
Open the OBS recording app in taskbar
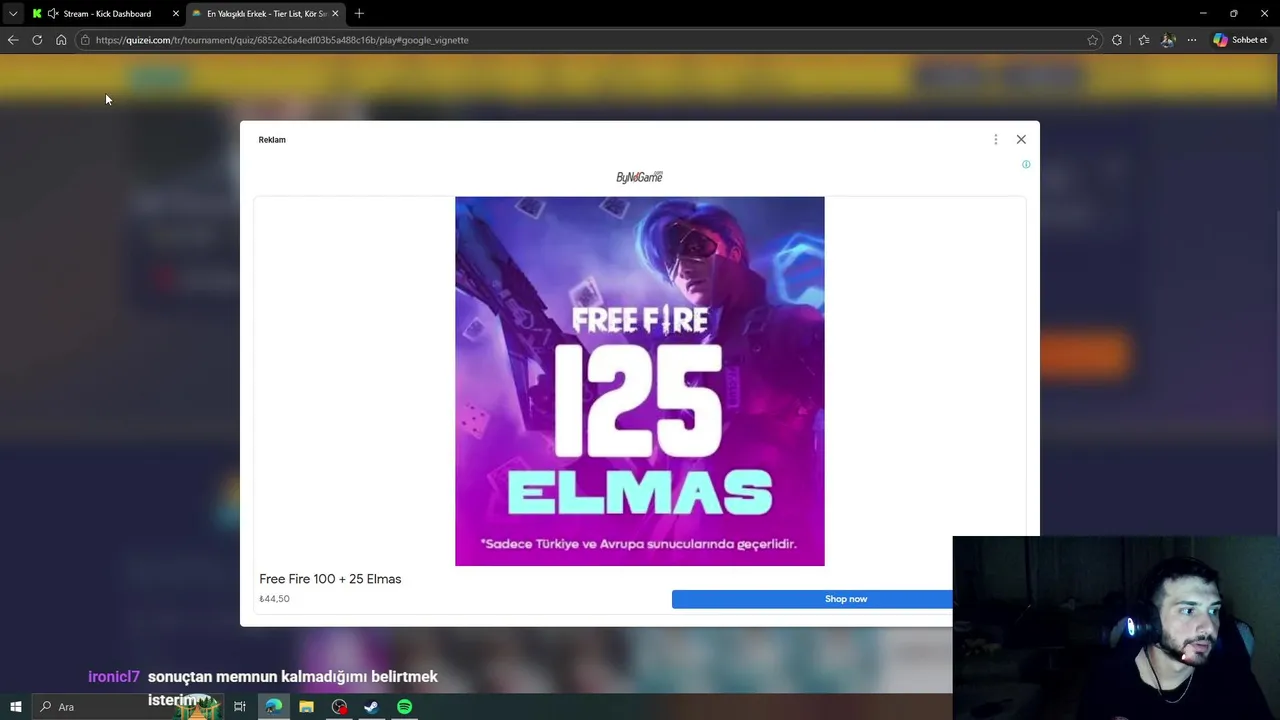pyautogui.click(x=339, y=707)
